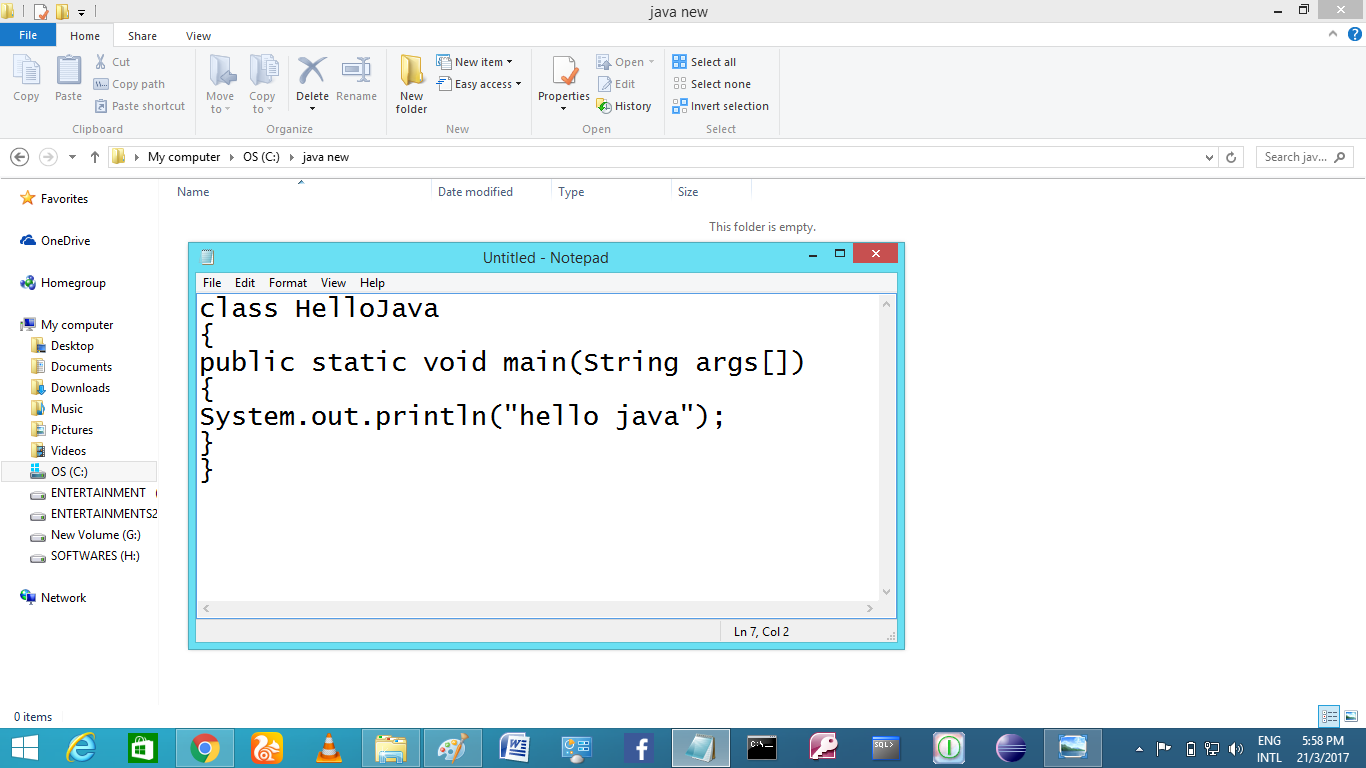Viewport: 1366px width, 768px height.
Task: Click the History icon in the Open group
Action: tap(625, 105)
